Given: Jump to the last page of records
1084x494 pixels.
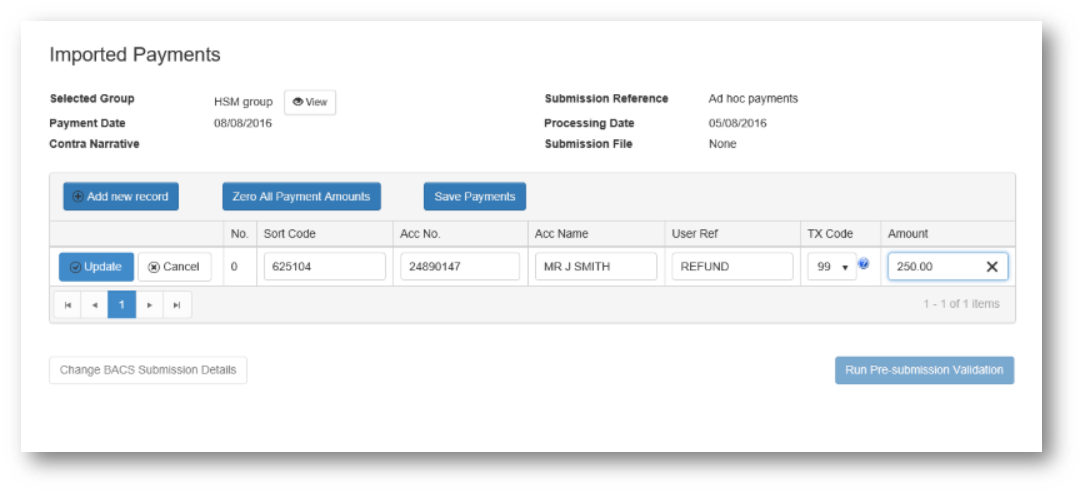Looking at the screenshot, I should pos(177,305).
